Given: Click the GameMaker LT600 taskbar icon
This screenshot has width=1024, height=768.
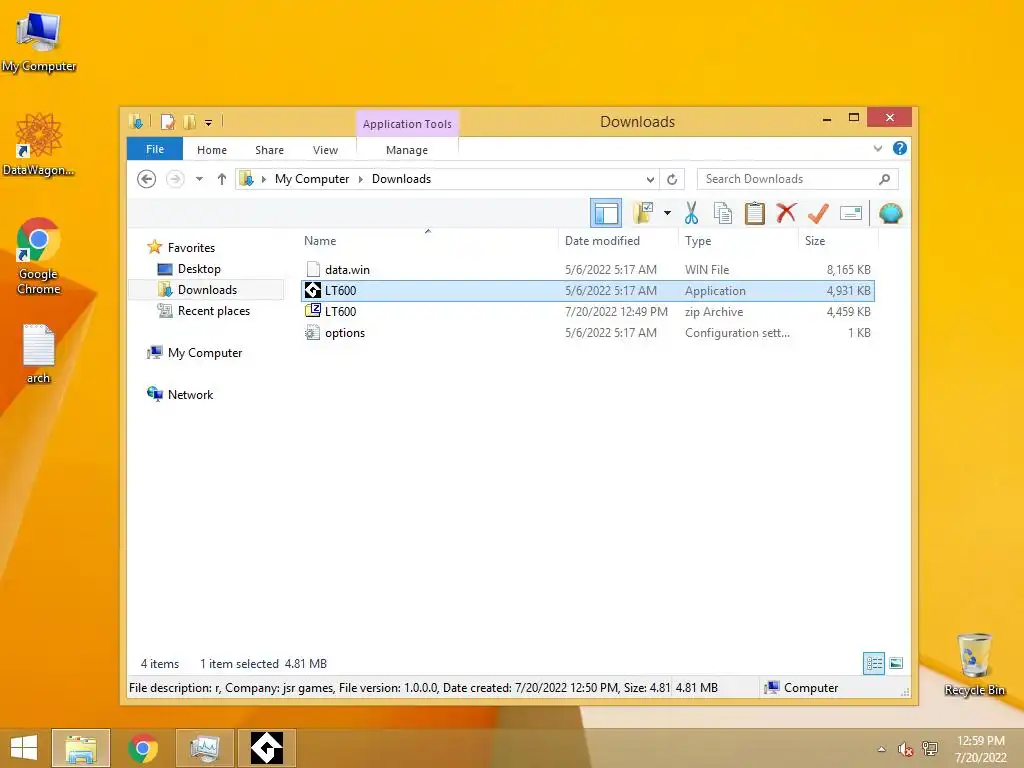Looking at the screenshot, I should tap(267, 748).
